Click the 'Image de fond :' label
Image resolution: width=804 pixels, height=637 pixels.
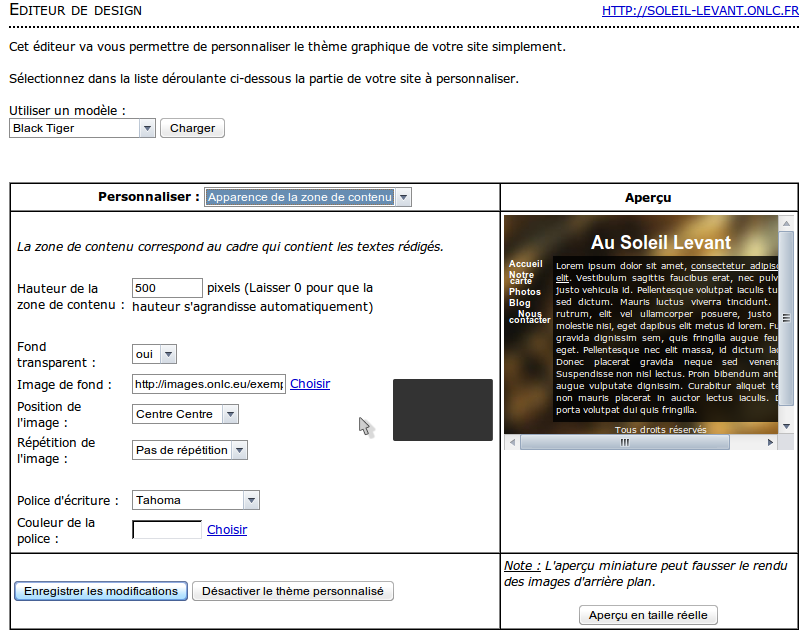coord(64,385)
